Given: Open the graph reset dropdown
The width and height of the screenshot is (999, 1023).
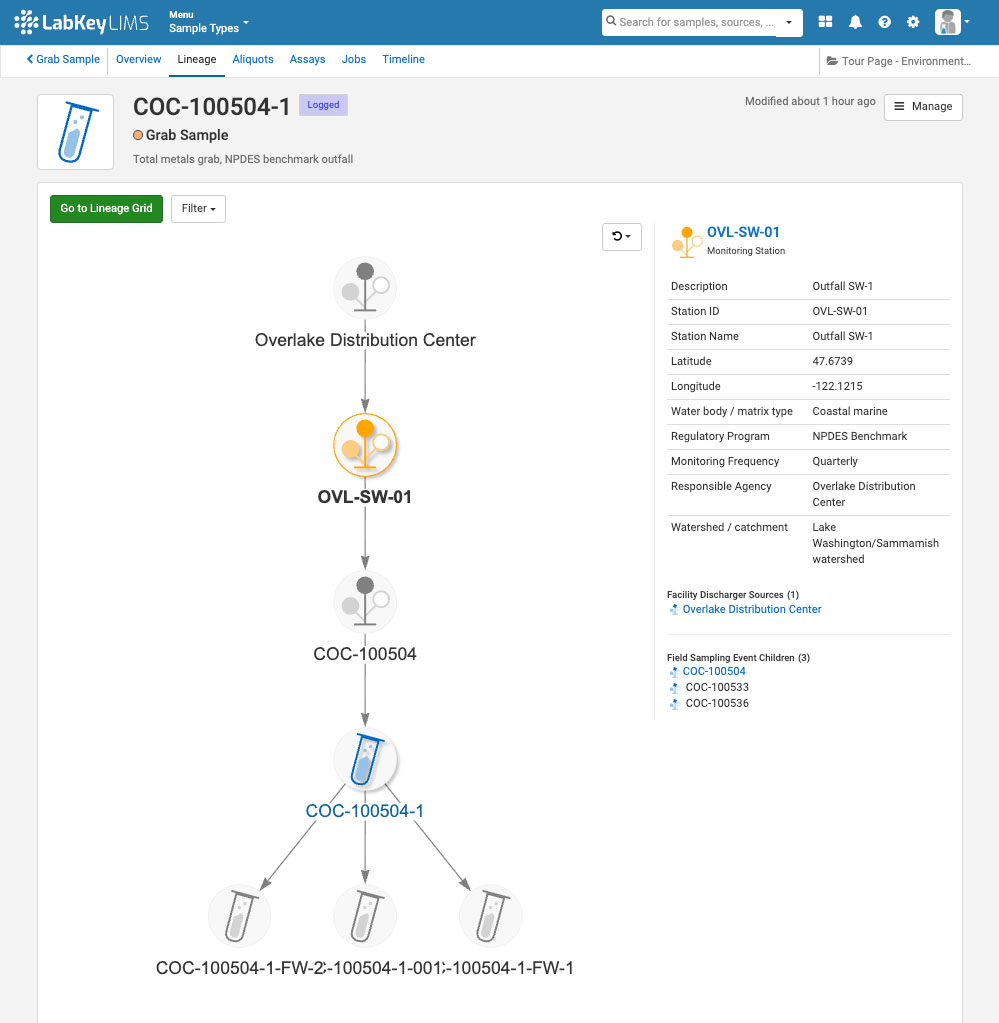Looking at the screenshot, I should coord(621,237).
